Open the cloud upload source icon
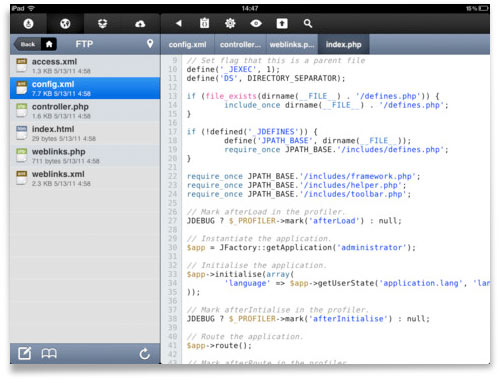The image size is (499, 379). click(x=140, y=24)
